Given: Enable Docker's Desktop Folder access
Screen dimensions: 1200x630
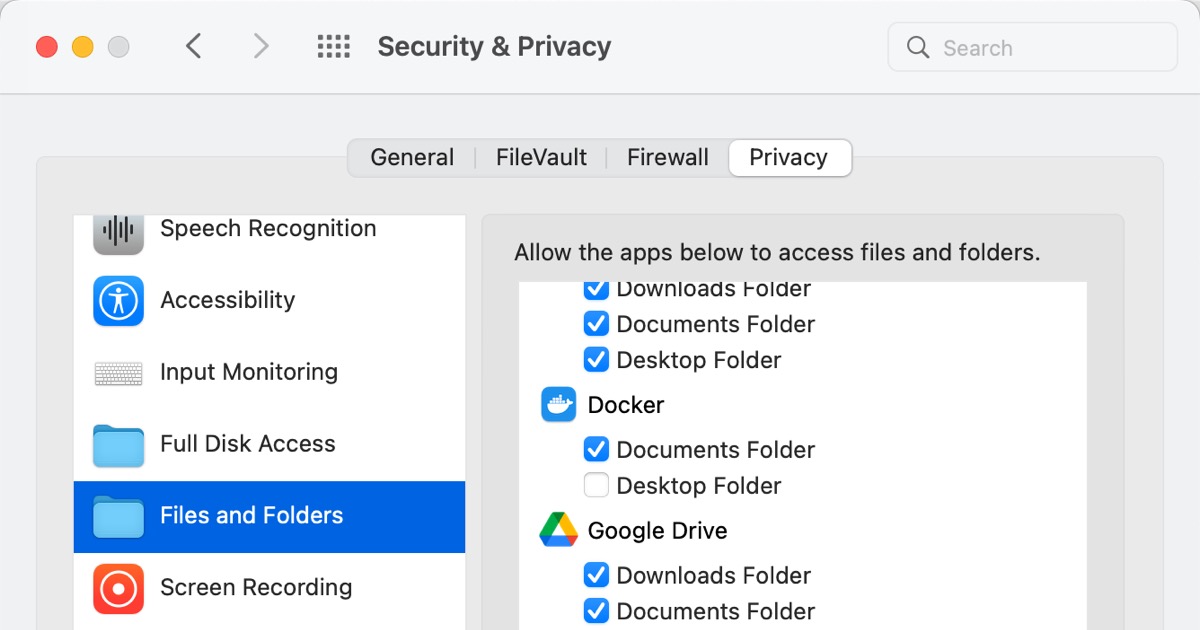Looking at the screenshot, I should click(x=596, y=486).
